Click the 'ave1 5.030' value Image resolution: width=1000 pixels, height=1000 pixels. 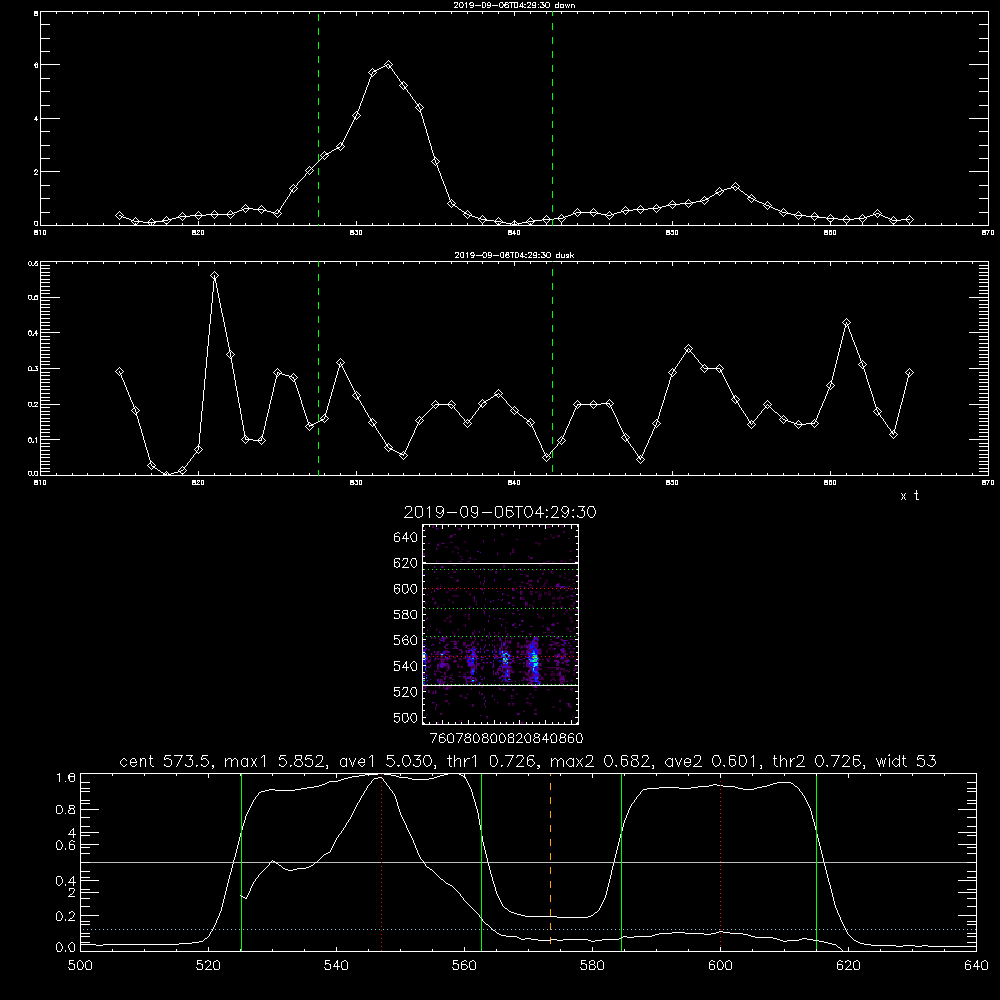[385, 761]
